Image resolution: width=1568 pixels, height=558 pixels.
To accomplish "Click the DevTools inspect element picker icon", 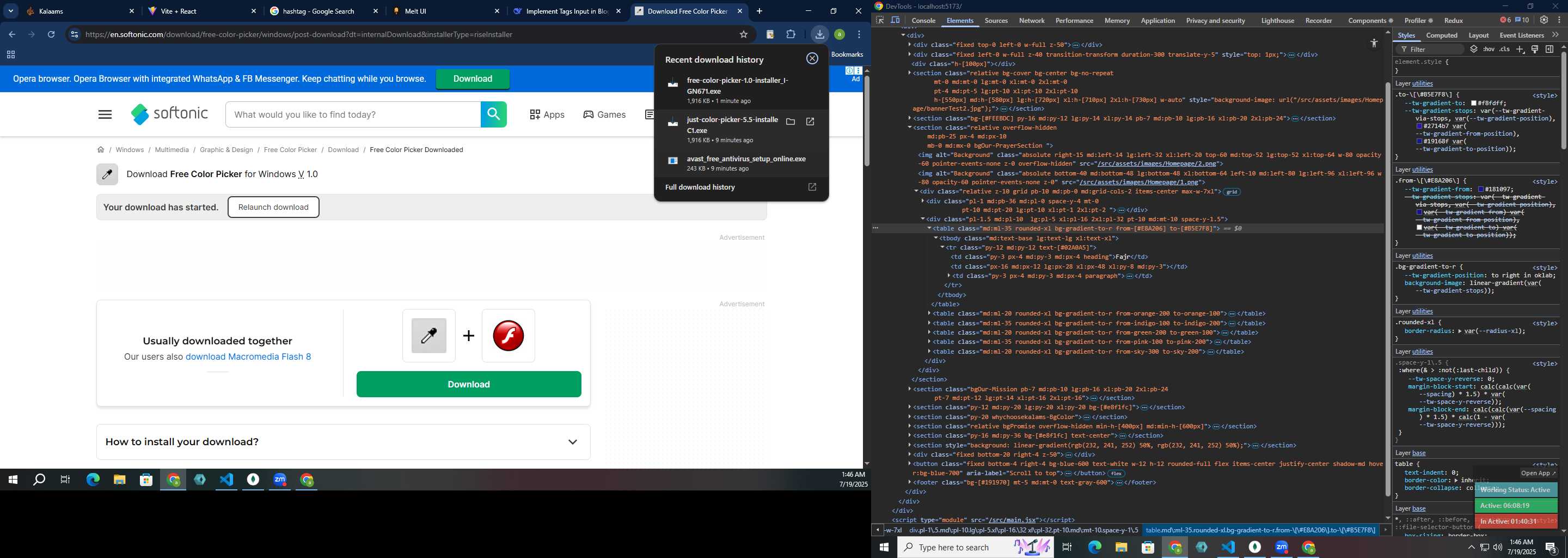I will click(880, 20).
